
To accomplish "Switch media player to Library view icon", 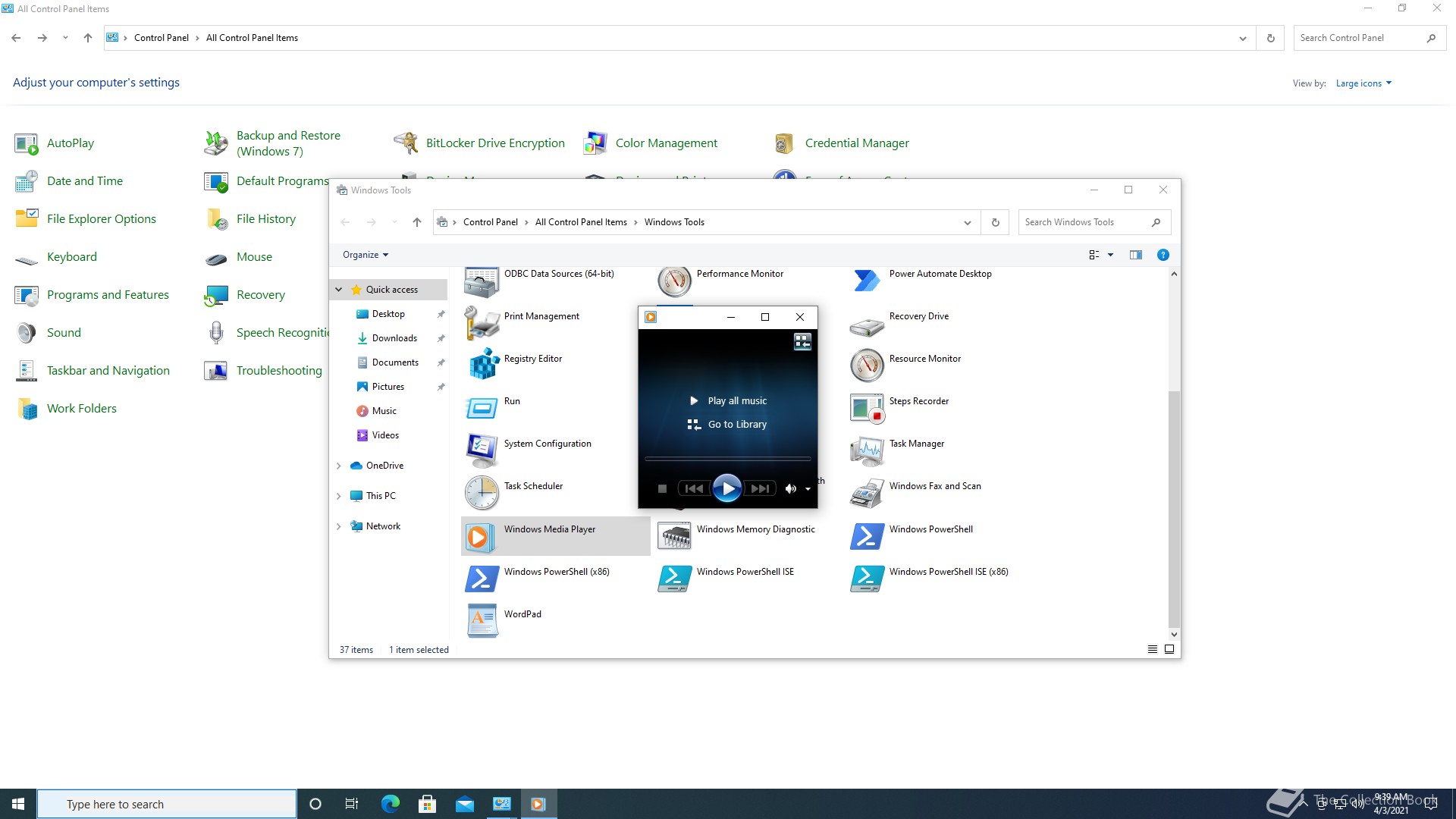I will click(x=802, y=342).
